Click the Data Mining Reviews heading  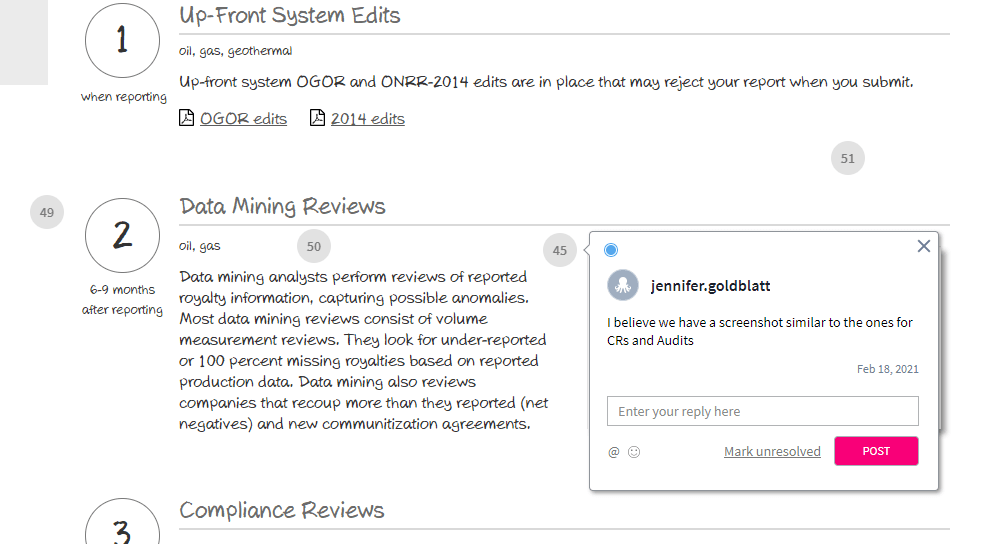[x=282, y=206]
